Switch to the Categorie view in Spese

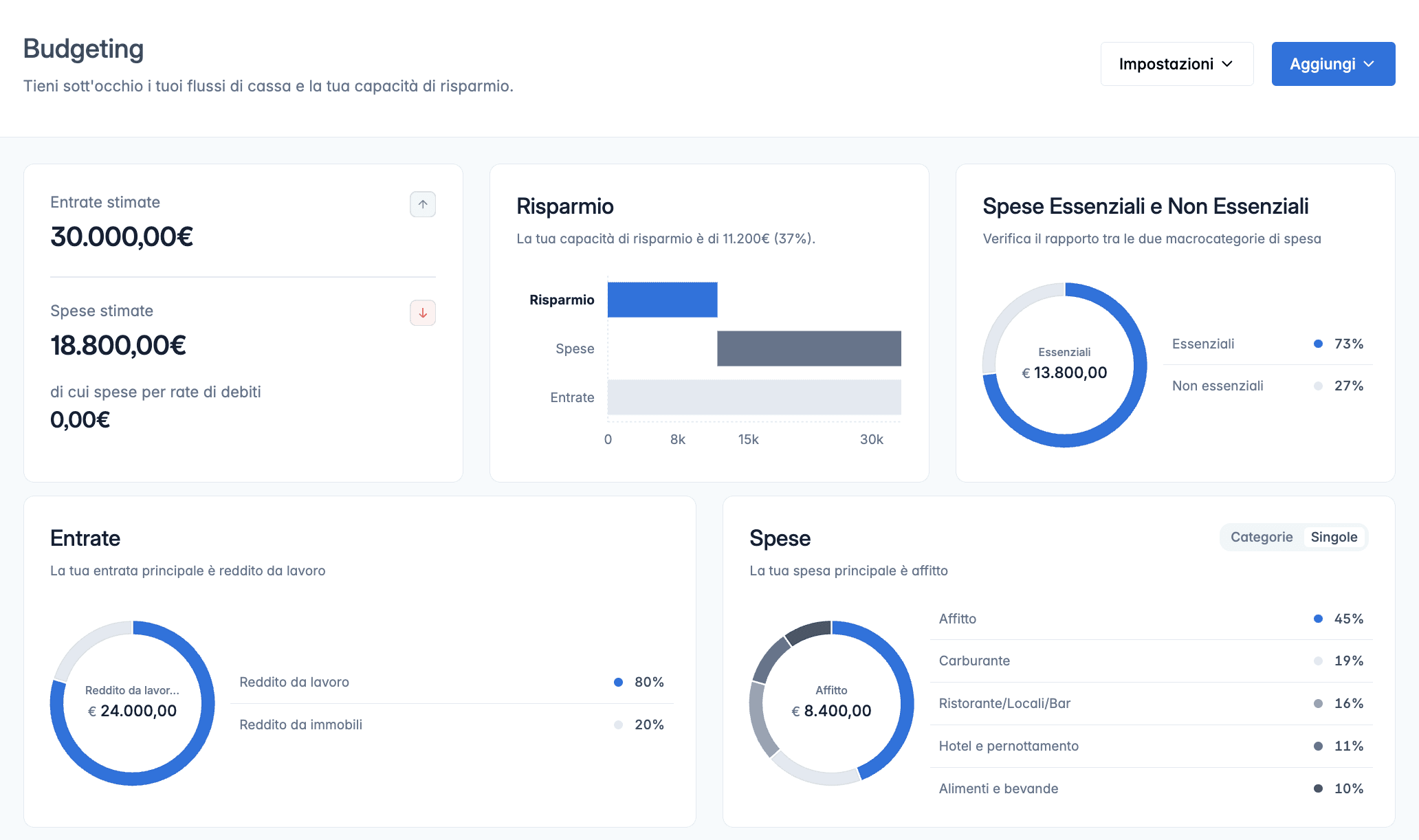(x=1262, y=537)
